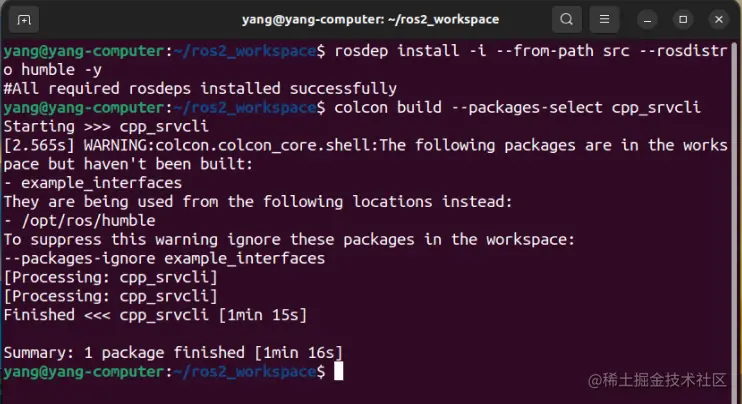Screen dimensions: 742x404
Task: Close the terminal window
Action: tap(719, 19)
